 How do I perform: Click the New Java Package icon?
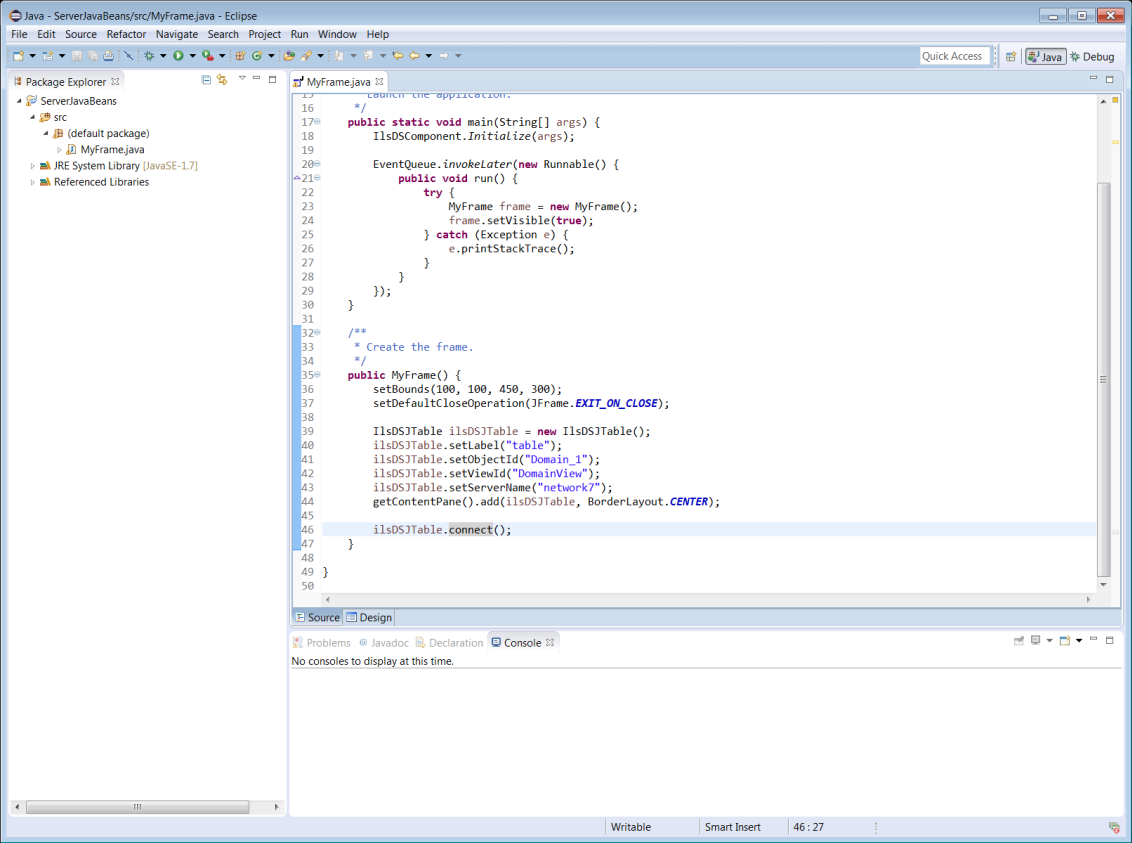(x=240, y=56)
